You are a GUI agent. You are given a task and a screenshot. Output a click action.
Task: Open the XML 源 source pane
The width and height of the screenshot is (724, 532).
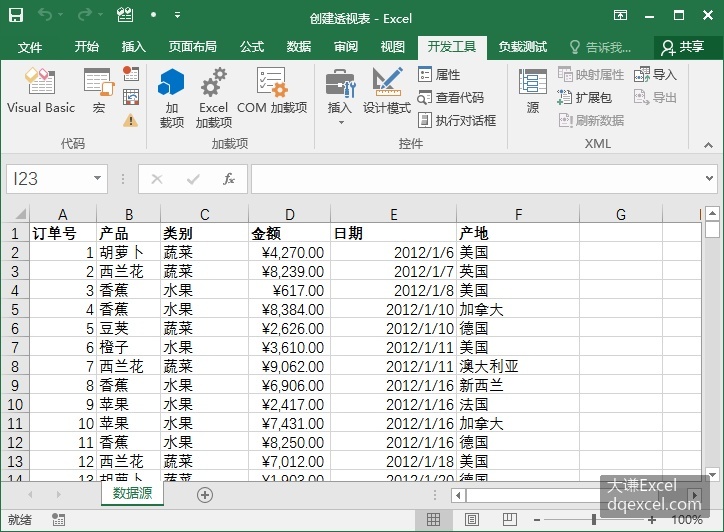click(x=532, y=91)
